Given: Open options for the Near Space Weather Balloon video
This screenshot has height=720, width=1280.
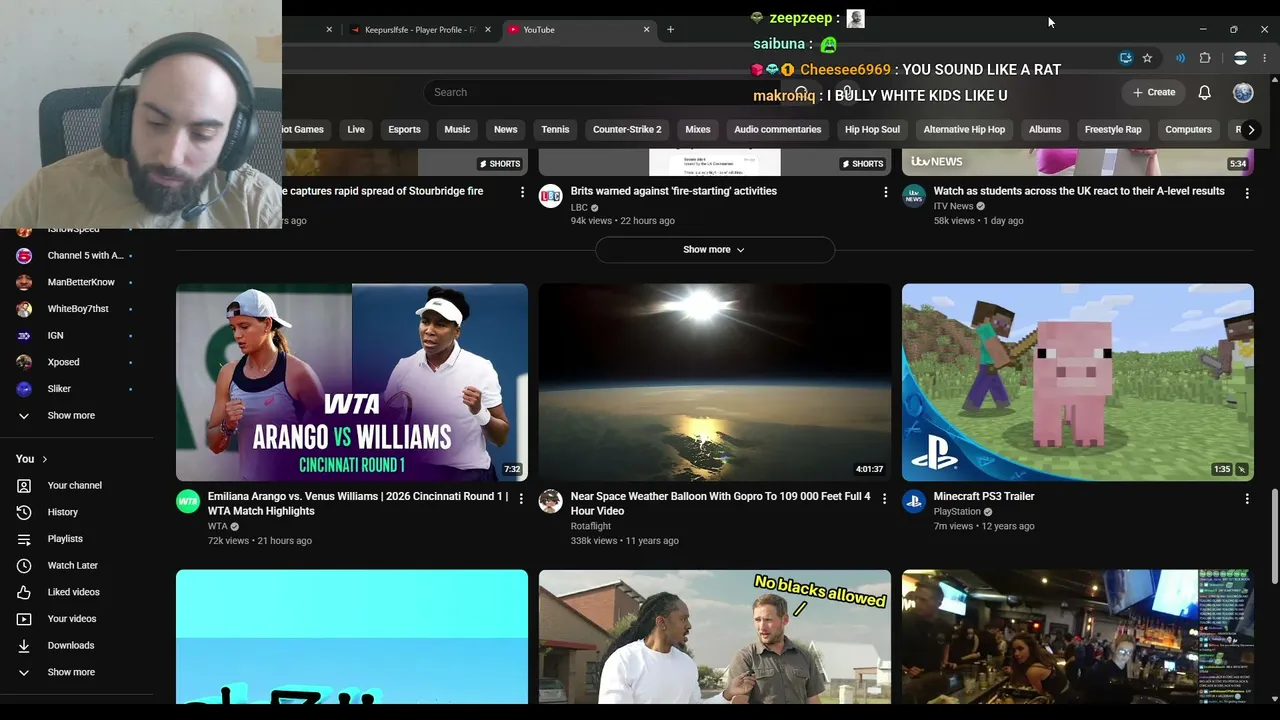Looking at the screenshot, I should pos(884,498).
